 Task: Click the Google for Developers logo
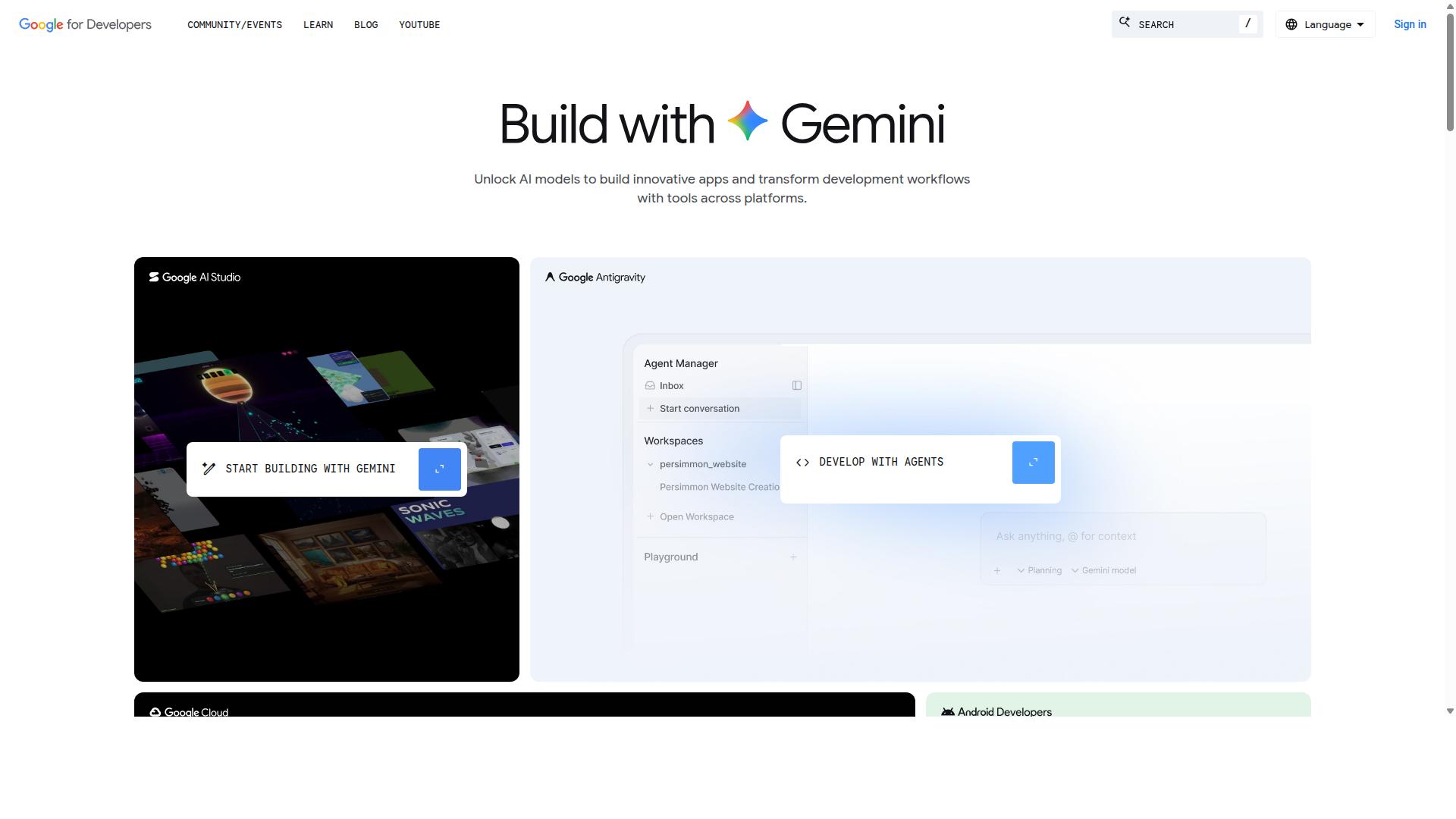pos(86,24)
